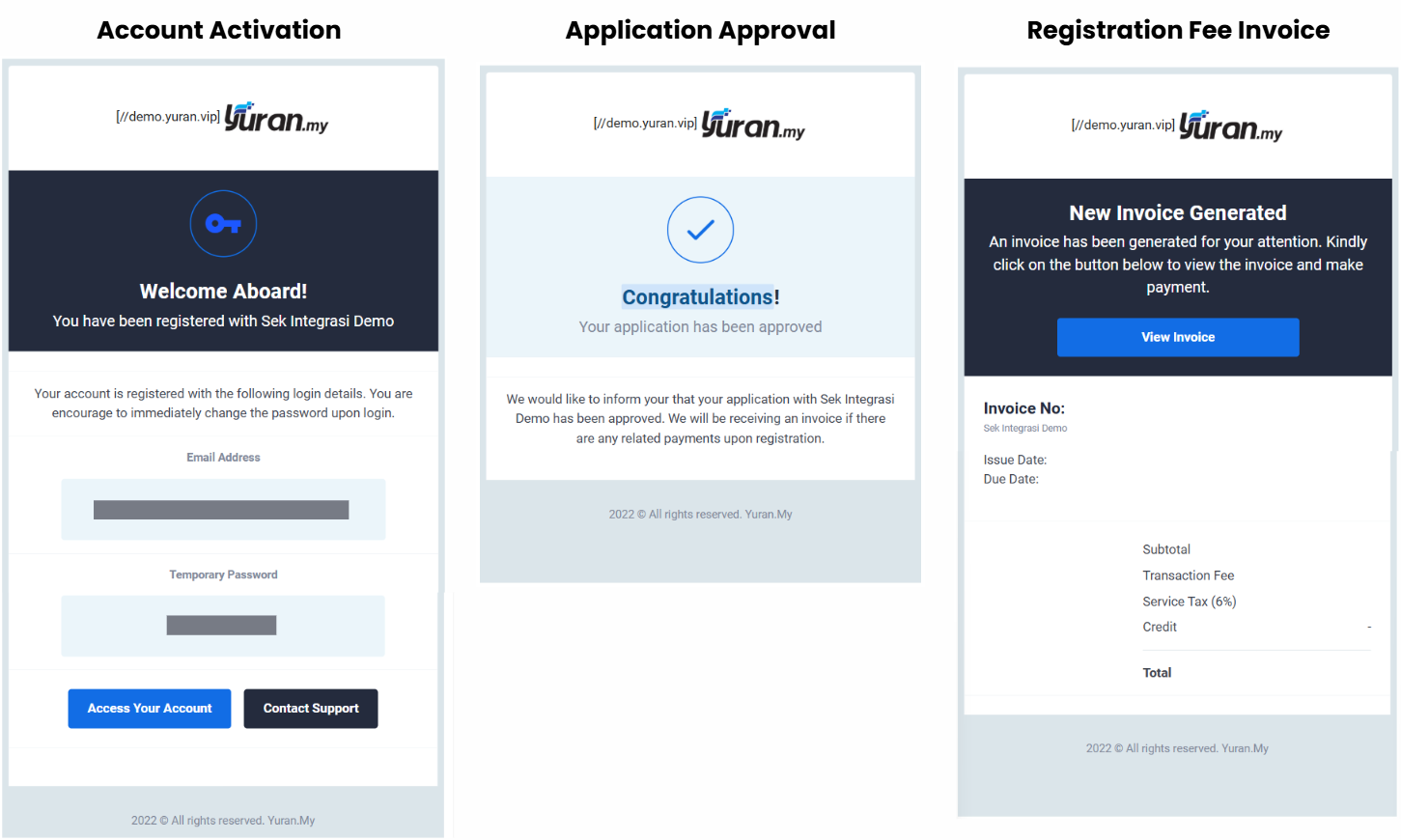Click the Service Tax (6%) line item

click(1189, 602)
